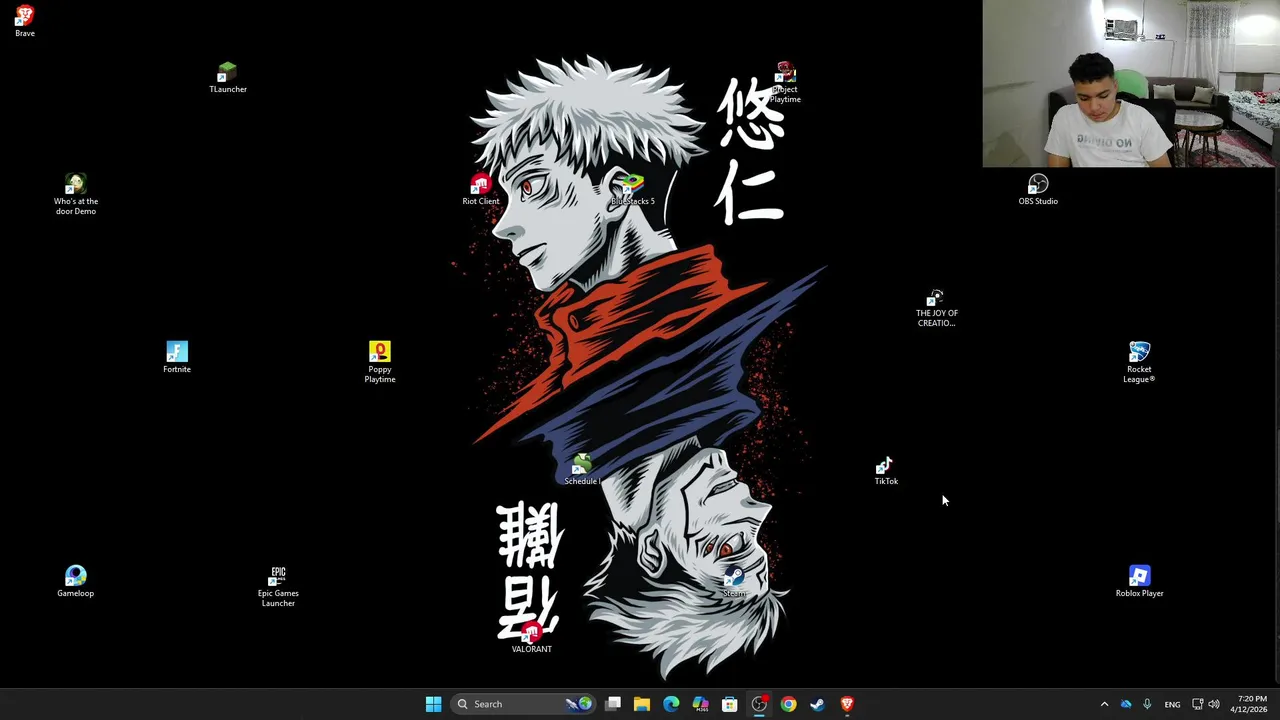Select the Roblox Player desktop icon

tap(1139, 582)
